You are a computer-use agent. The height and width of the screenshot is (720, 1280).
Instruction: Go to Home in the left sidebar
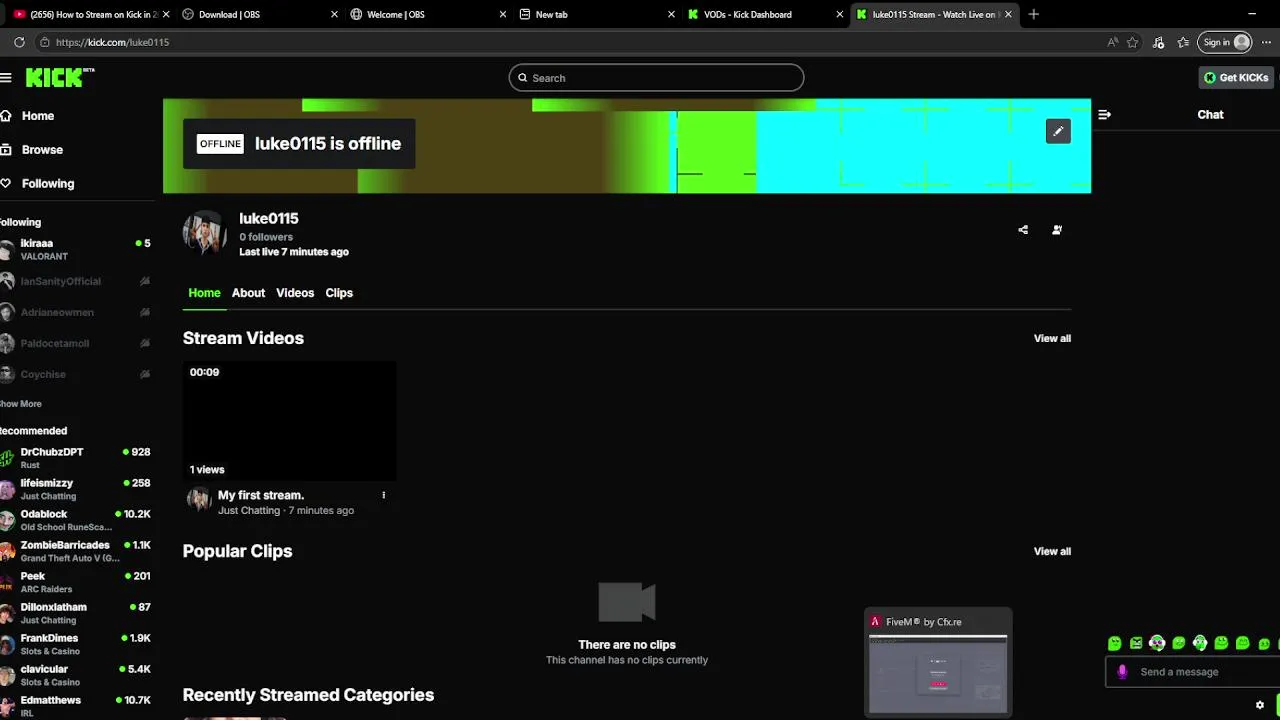coord(38,116)
